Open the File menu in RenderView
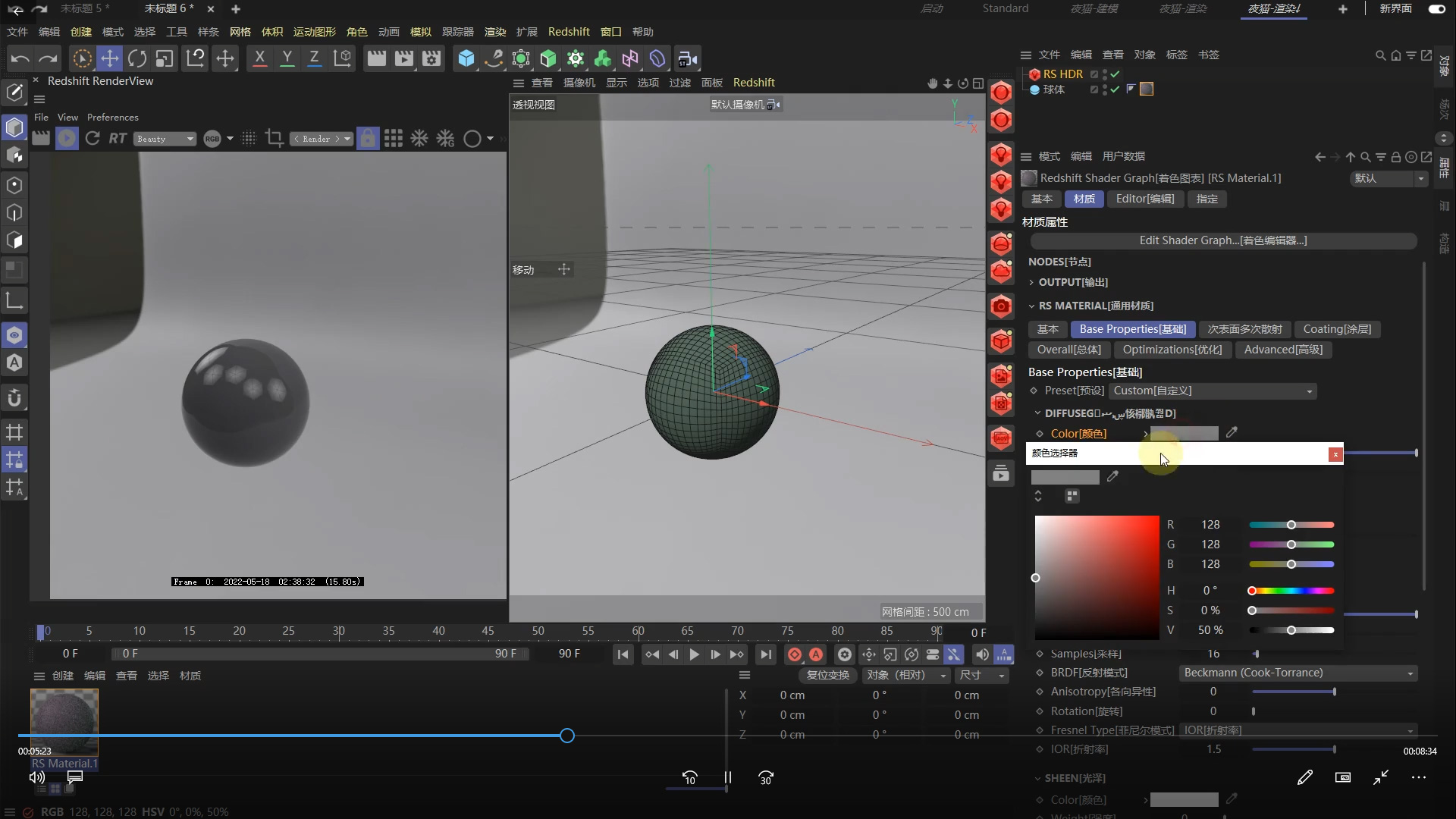This screenshot has width=1456, height=819. 41,117
